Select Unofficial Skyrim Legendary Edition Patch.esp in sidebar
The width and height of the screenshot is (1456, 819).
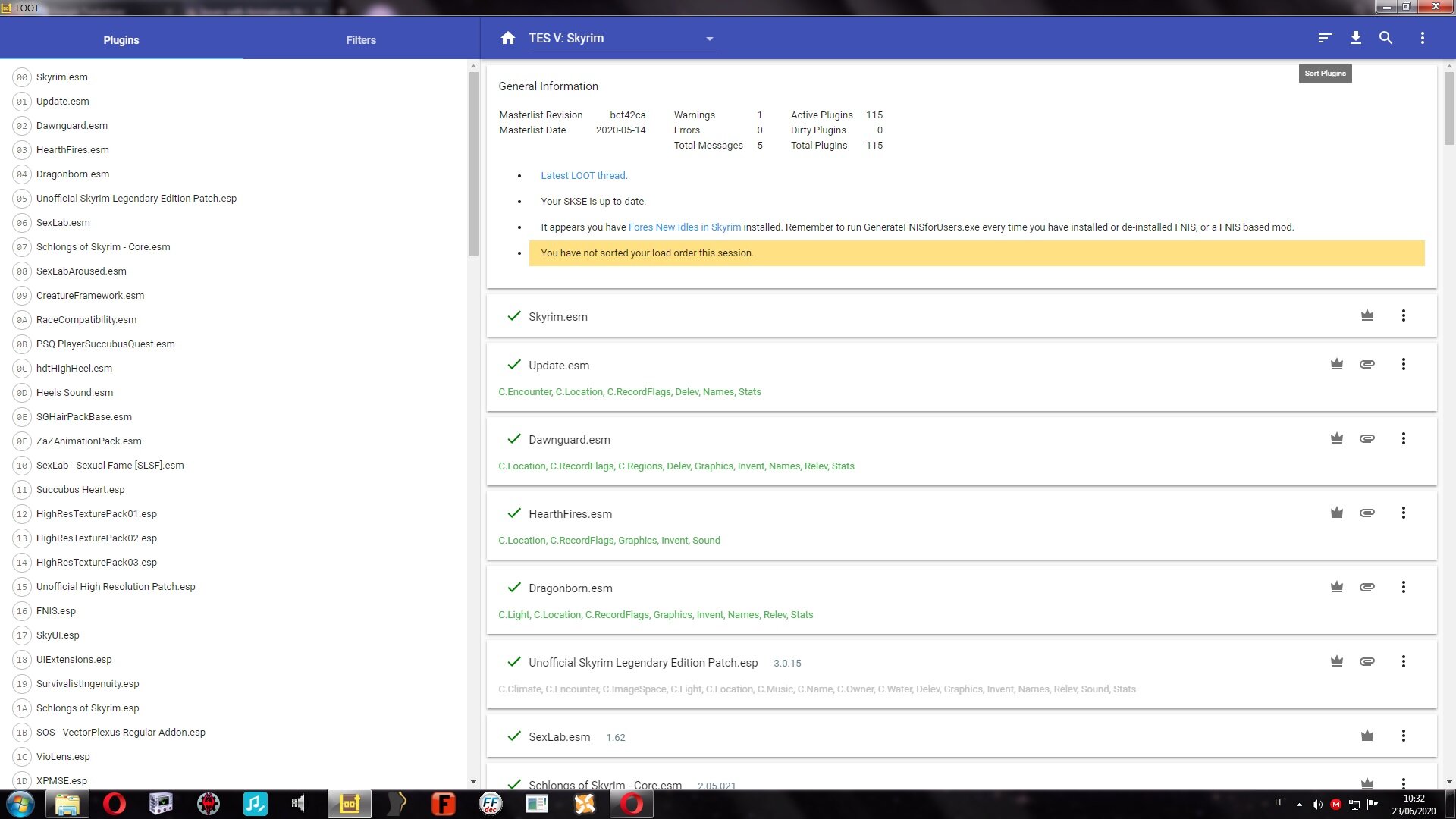click(x=136, y=198)
